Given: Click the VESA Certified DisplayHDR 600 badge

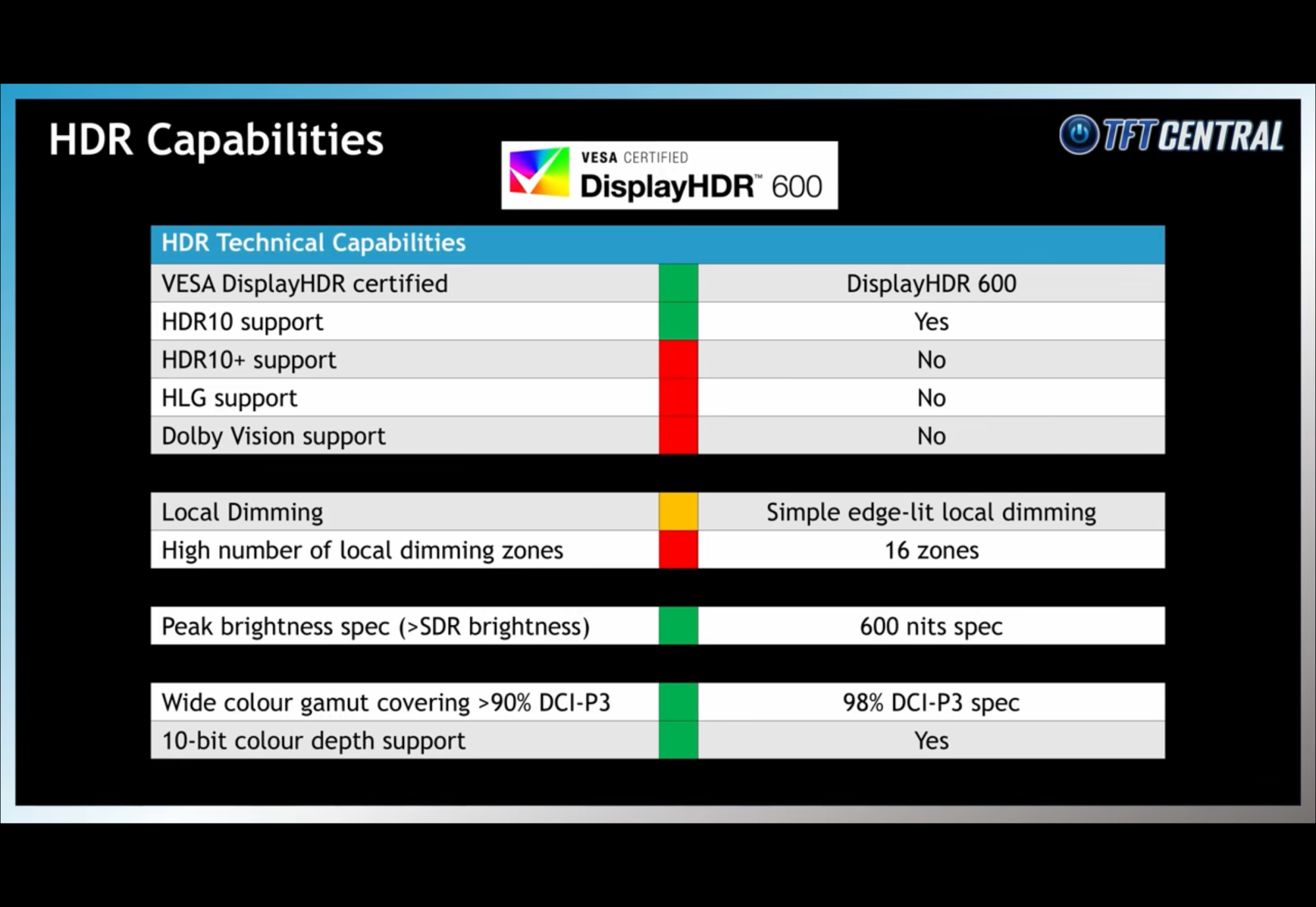Looking at the screenshot, I should click(669, 176).
